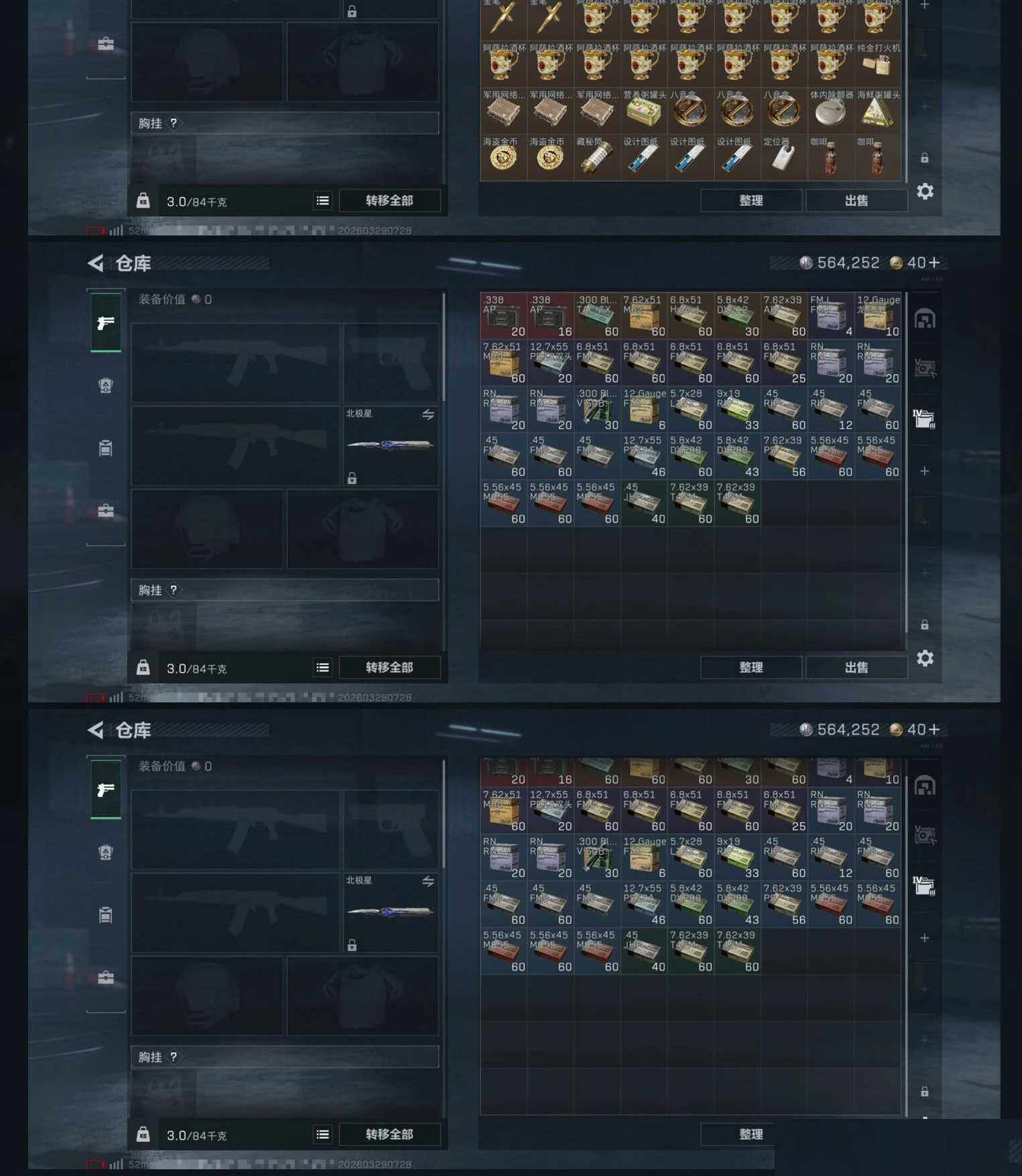Select the 定位器 locator item
Viewport: 1022px width, 1176px height.
[x=784, y=157]
